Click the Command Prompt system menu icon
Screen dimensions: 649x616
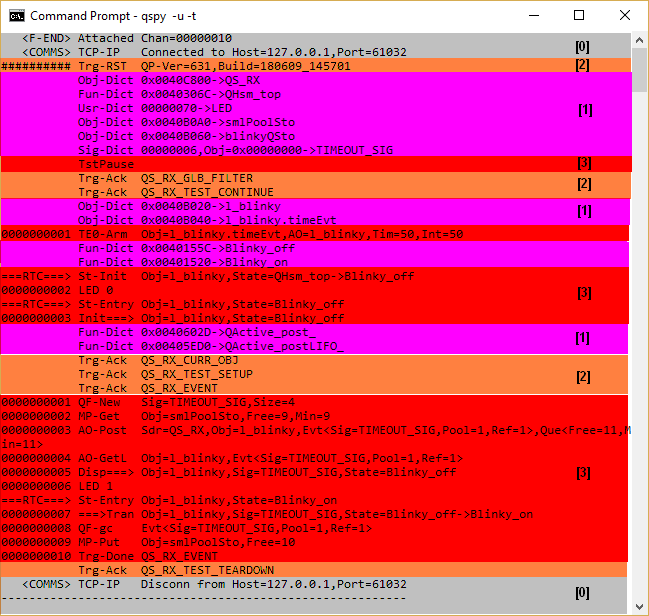(16, 16)
